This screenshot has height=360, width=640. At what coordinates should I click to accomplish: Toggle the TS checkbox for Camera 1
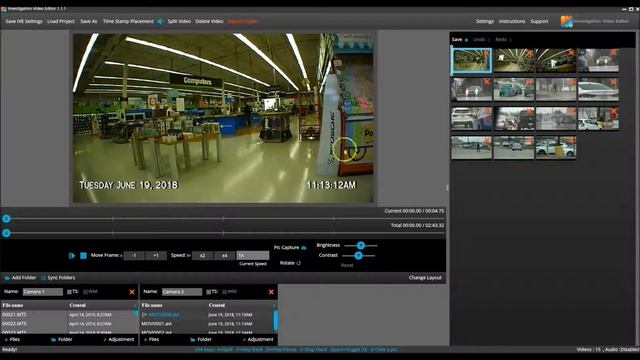click(x=69, y=292)
